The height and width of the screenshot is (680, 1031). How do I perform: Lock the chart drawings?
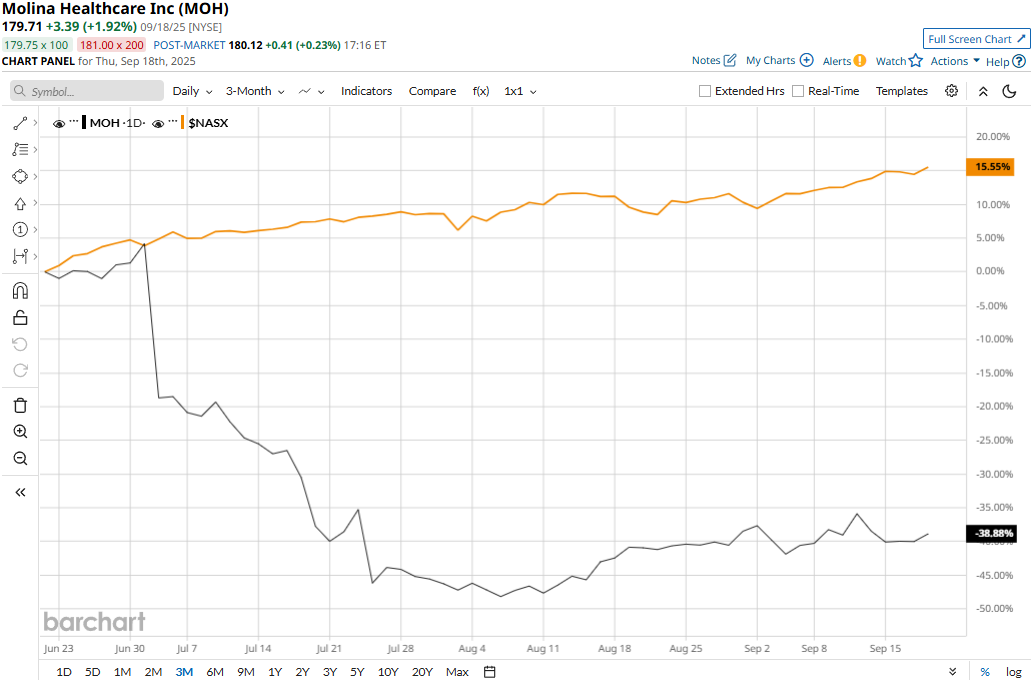pyautogui.click(x=20, y=318)
